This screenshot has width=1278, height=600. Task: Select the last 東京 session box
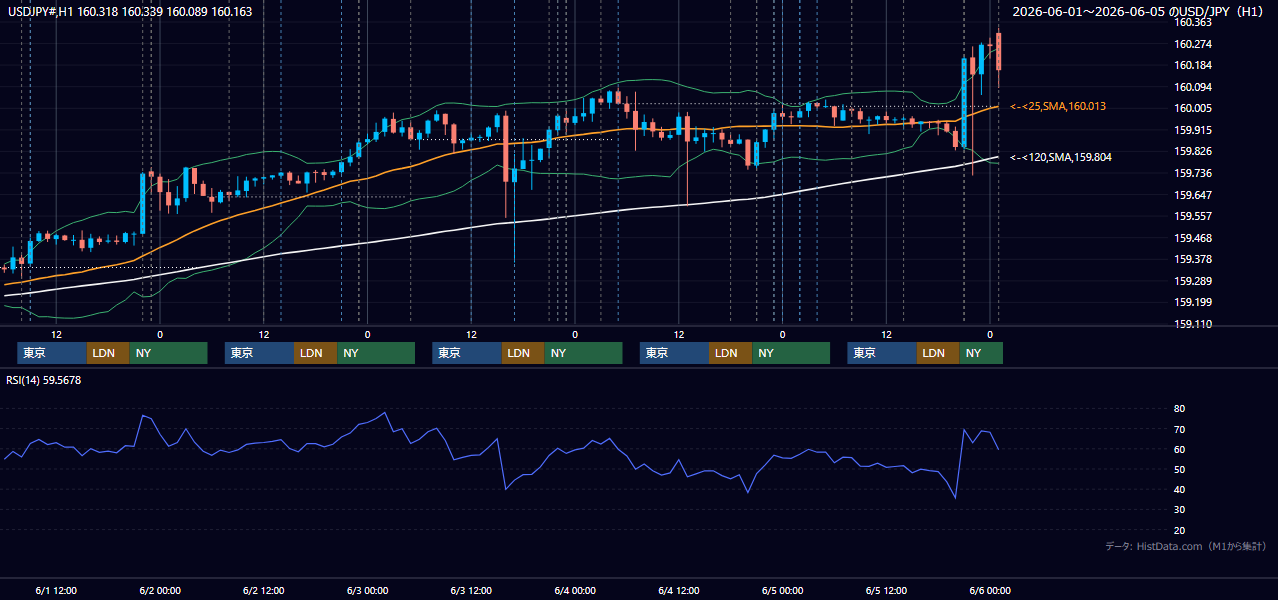click(882, 353)
